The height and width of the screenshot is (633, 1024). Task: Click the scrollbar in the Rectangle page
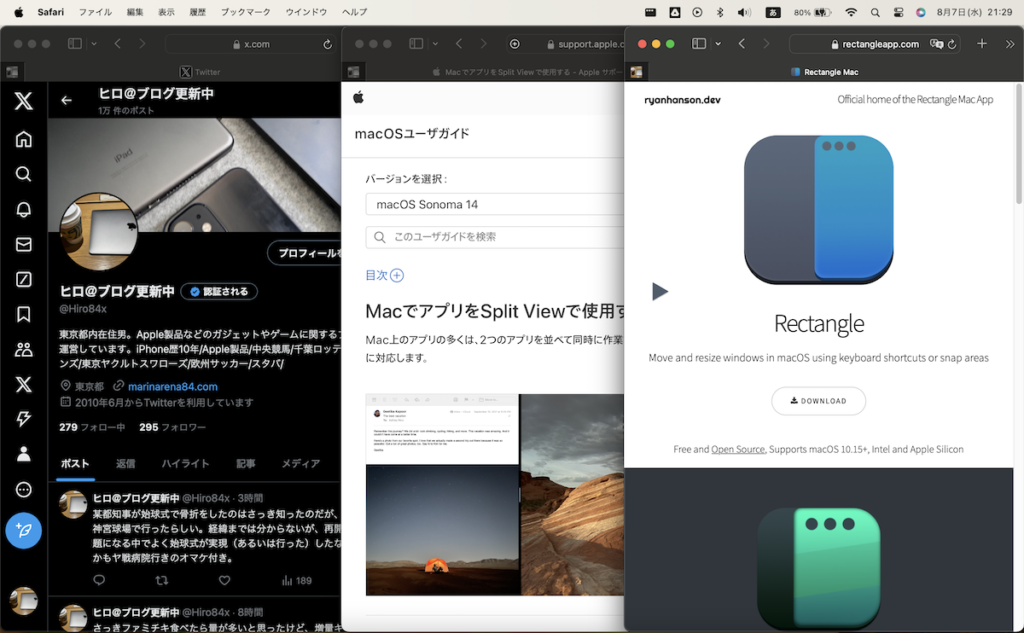1018,144
